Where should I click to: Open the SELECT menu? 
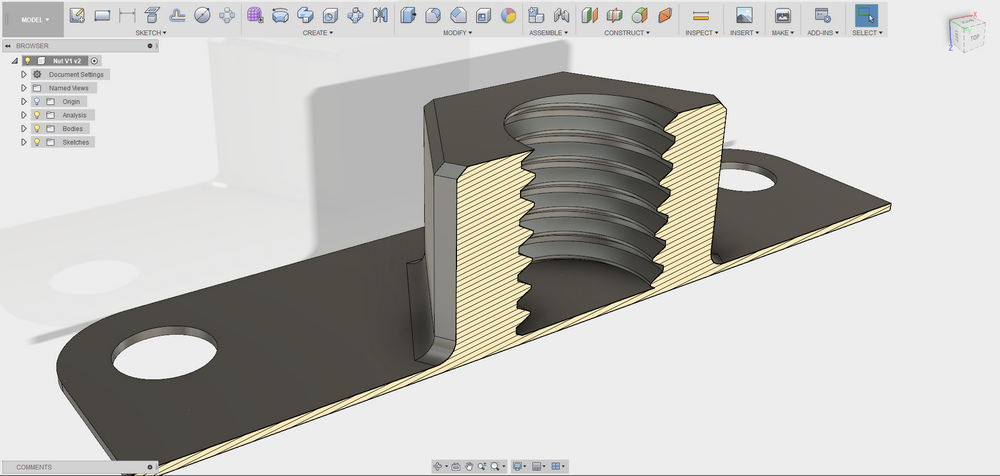[867, 33]
